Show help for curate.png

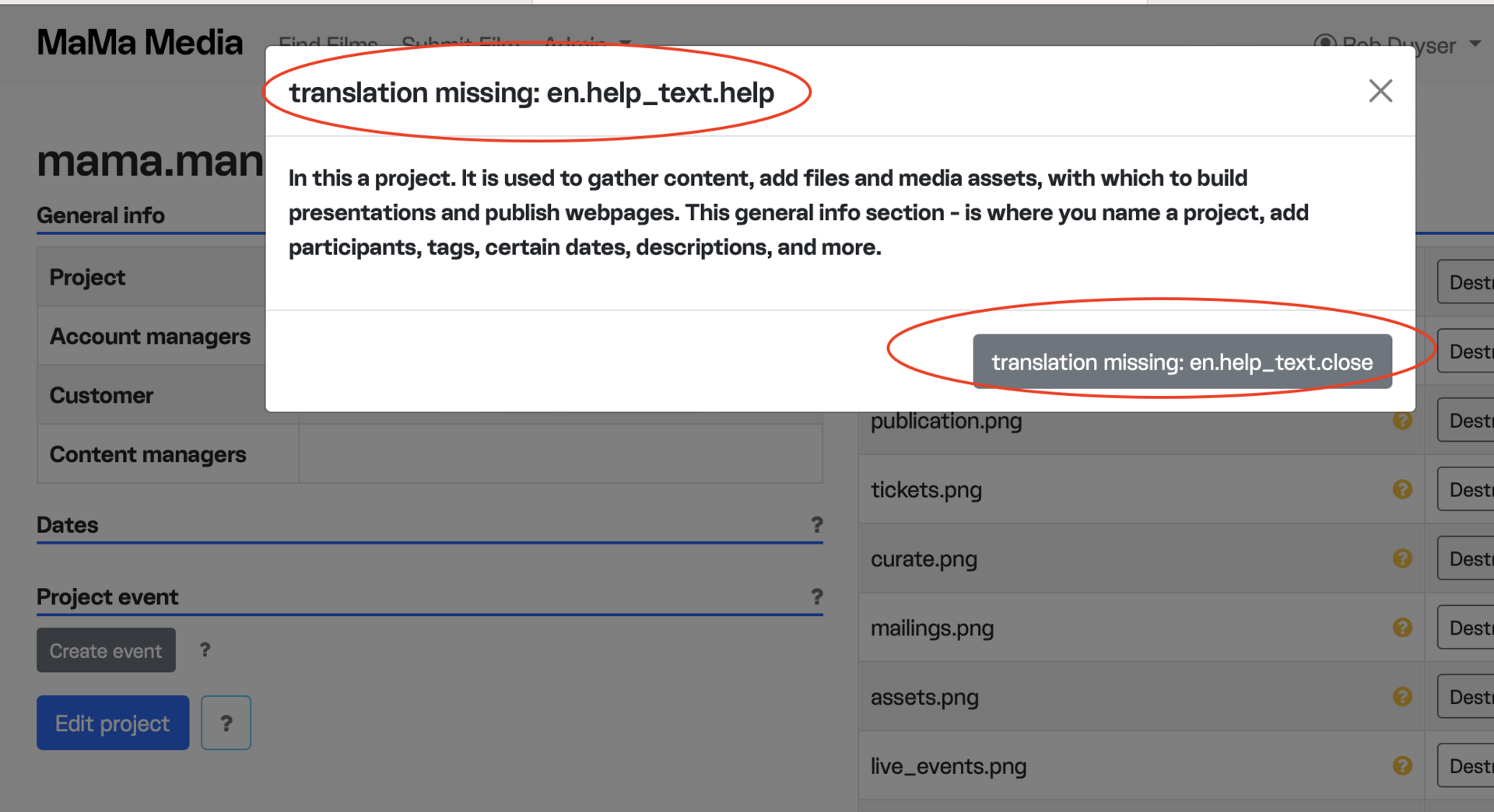pos(1402,558)
